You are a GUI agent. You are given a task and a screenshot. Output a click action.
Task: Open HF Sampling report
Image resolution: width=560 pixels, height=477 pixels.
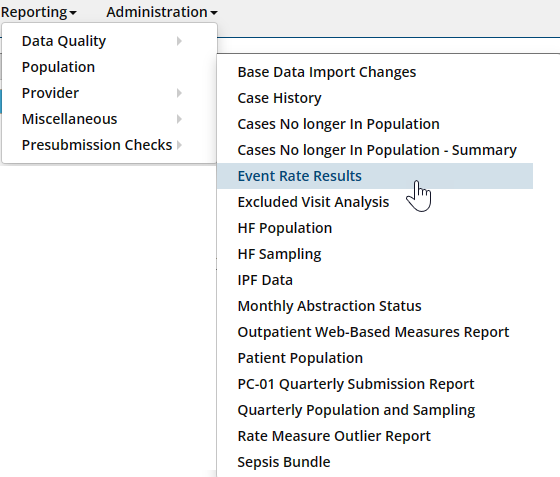click(279, 254)
